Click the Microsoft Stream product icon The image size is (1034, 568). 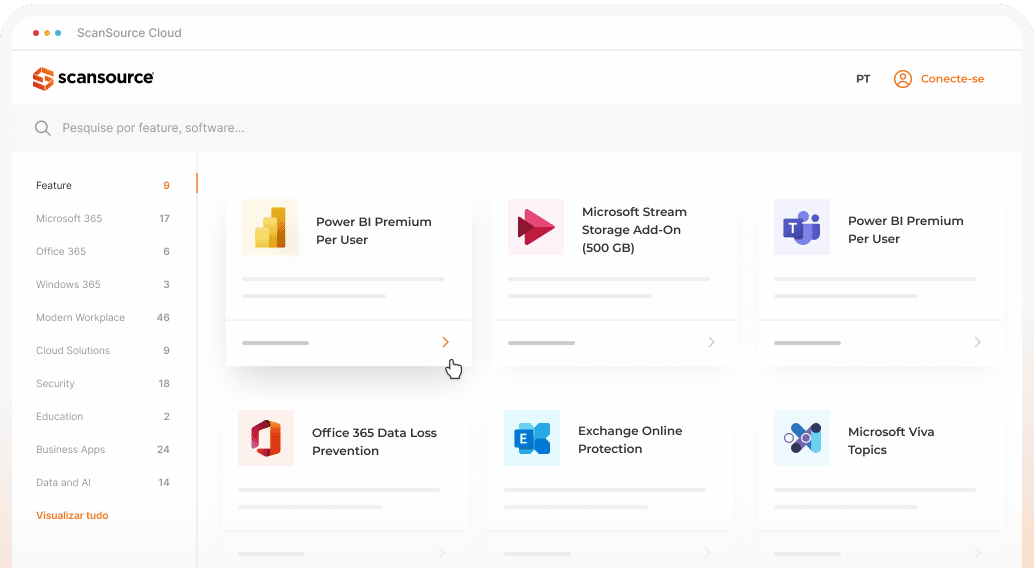[536, 227]
